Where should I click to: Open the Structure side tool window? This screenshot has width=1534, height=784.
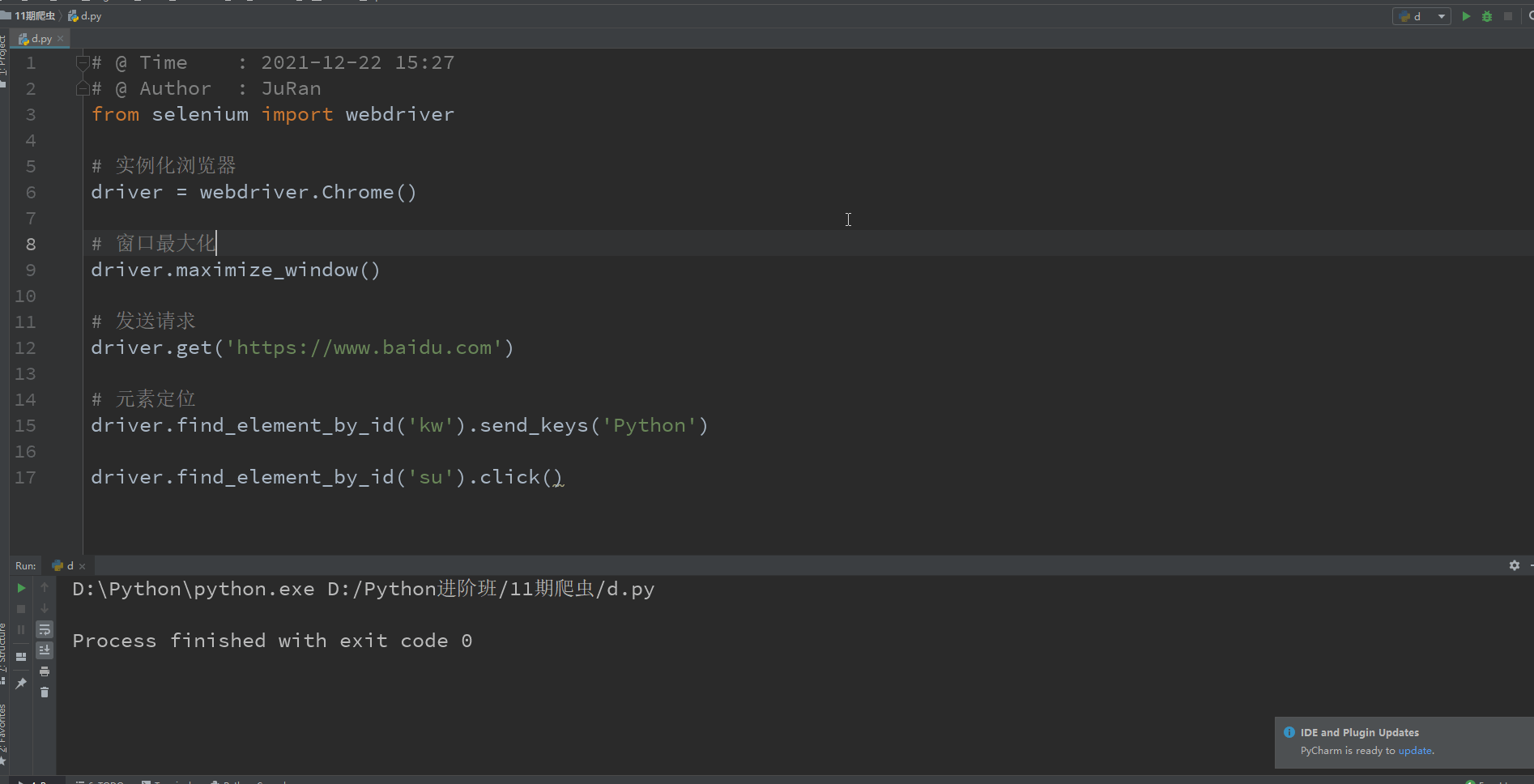[x=3, y=652]
